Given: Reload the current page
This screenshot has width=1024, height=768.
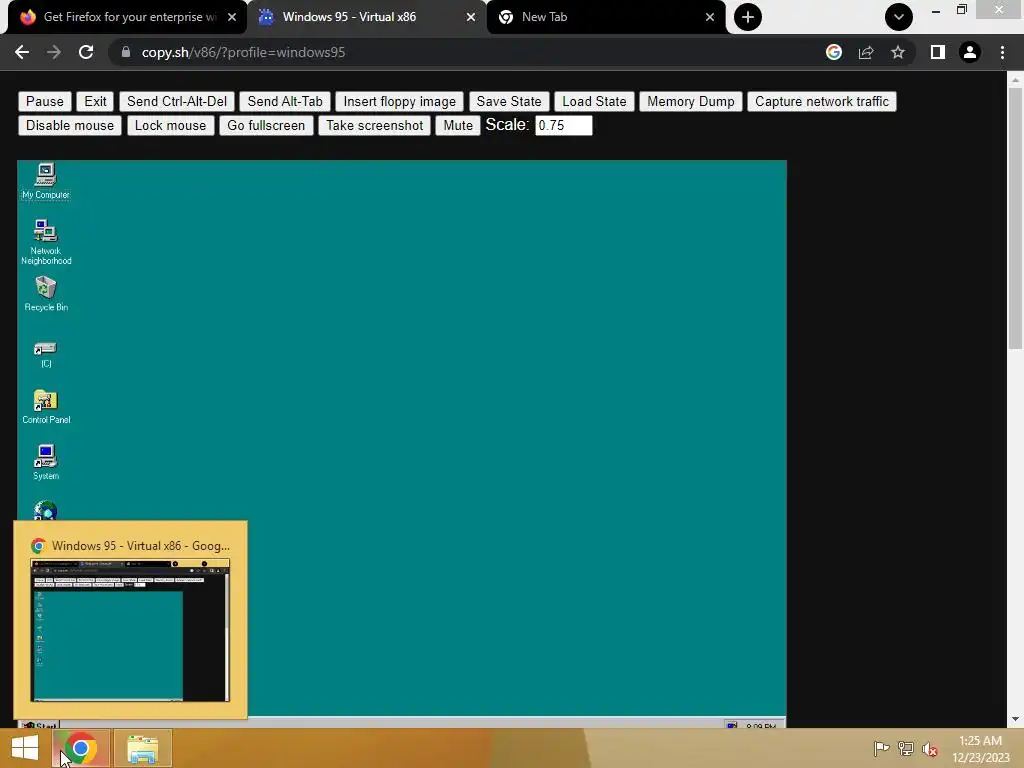Looking at the screenshot, I should (86, 52).
